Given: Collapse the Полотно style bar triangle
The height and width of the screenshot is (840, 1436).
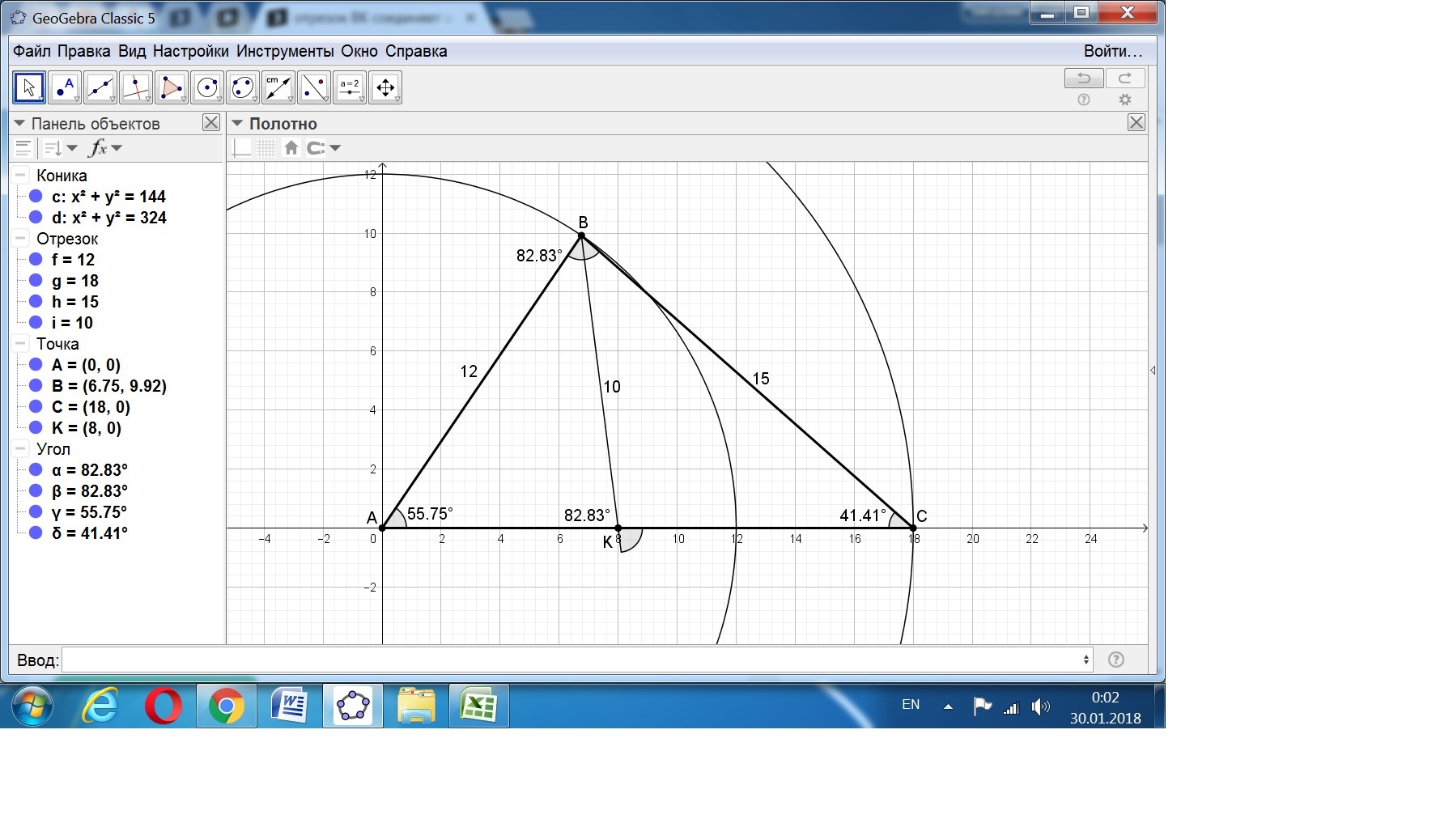Looking at the screenshot, I should click(238, 123).
